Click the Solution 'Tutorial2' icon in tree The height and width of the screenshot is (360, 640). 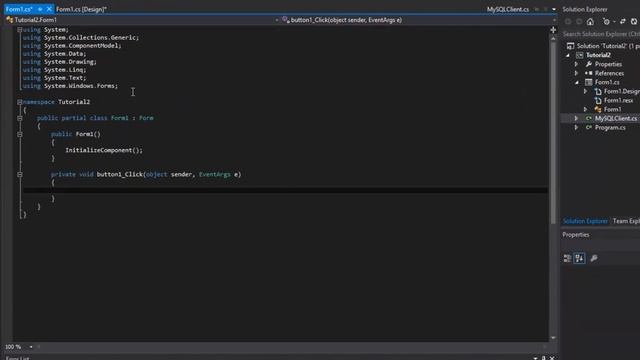(x=571, y=46)
